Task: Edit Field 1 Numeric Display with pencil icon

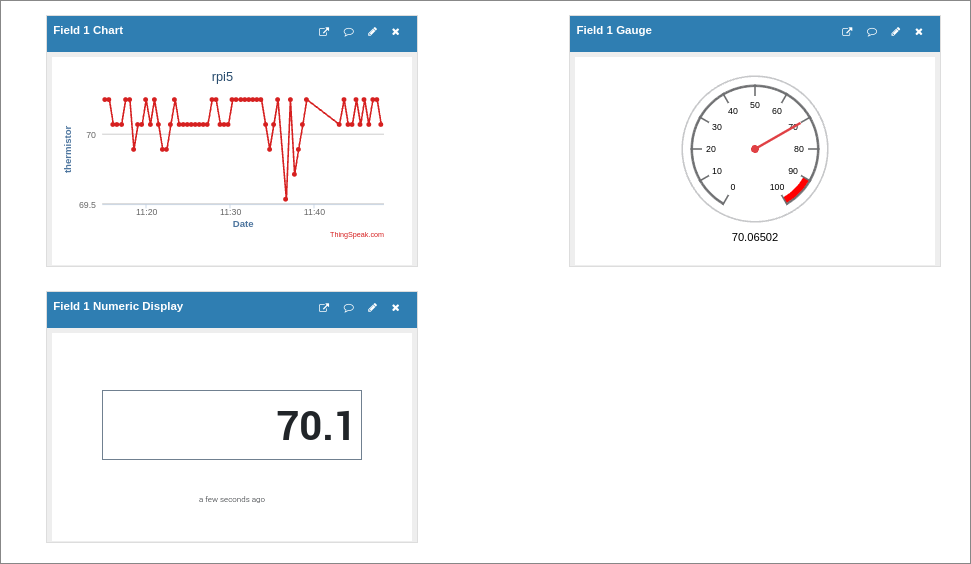Action: click(372, 308)
